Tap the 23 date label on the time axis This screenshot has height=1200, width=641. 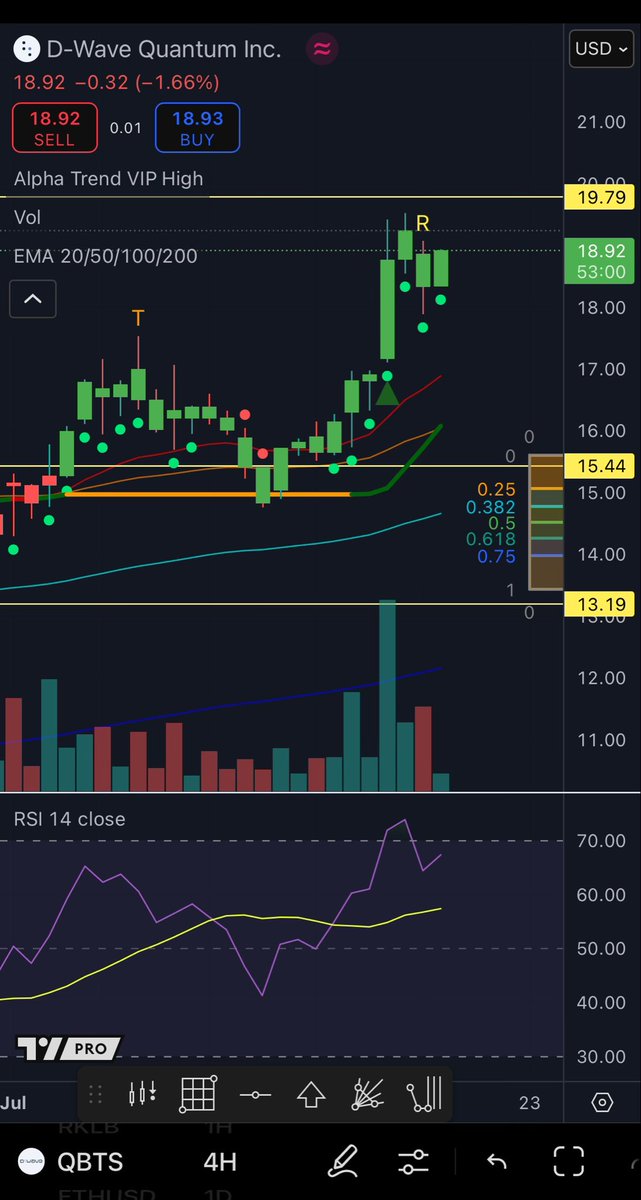coord(529,1103)
